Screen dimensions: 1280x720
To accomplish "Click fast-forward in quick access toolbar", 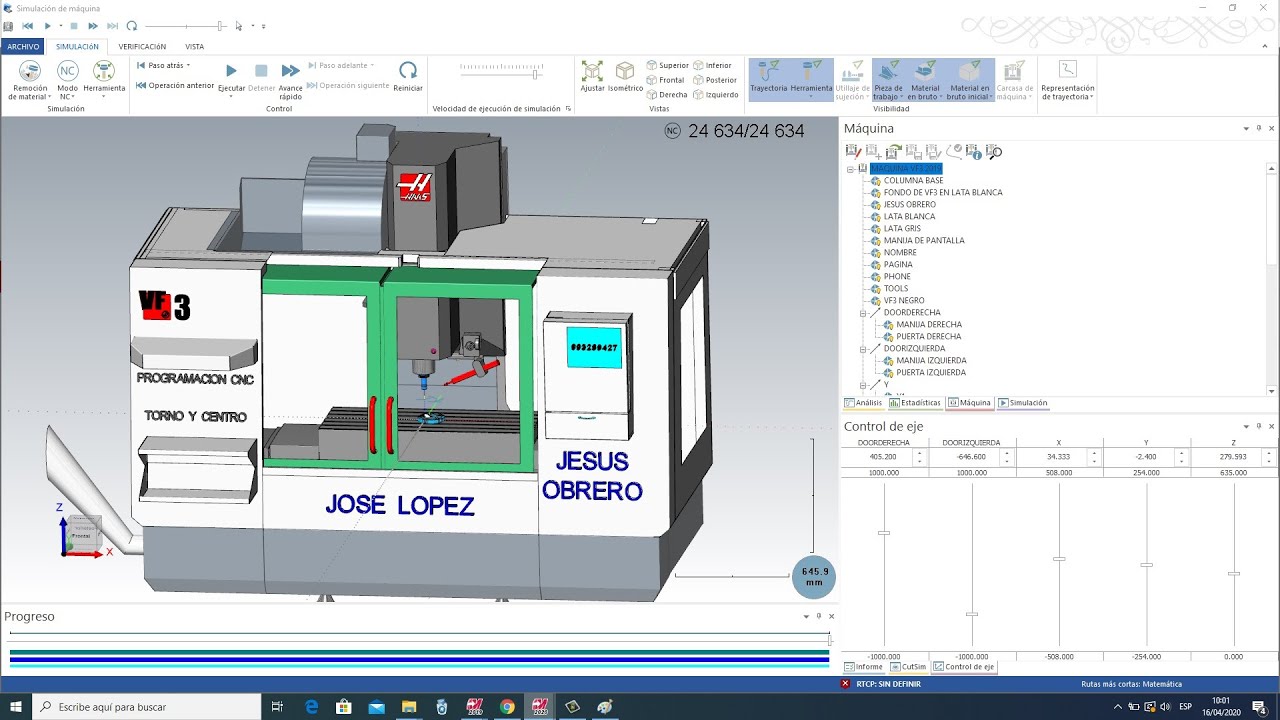I will 93,26.
